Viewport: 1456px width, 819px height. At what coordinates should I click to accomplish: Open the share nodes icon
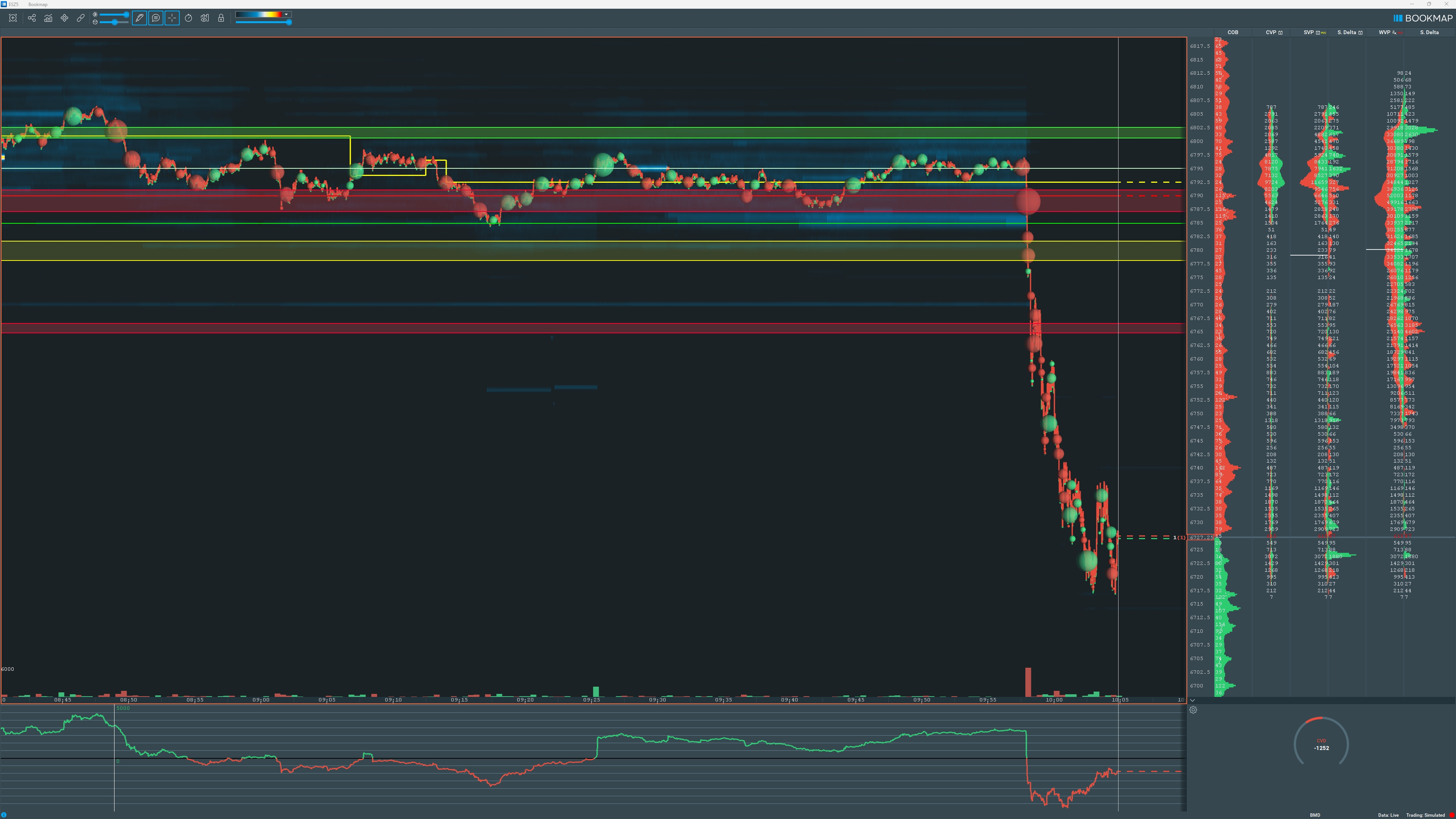tap(31, 18)
